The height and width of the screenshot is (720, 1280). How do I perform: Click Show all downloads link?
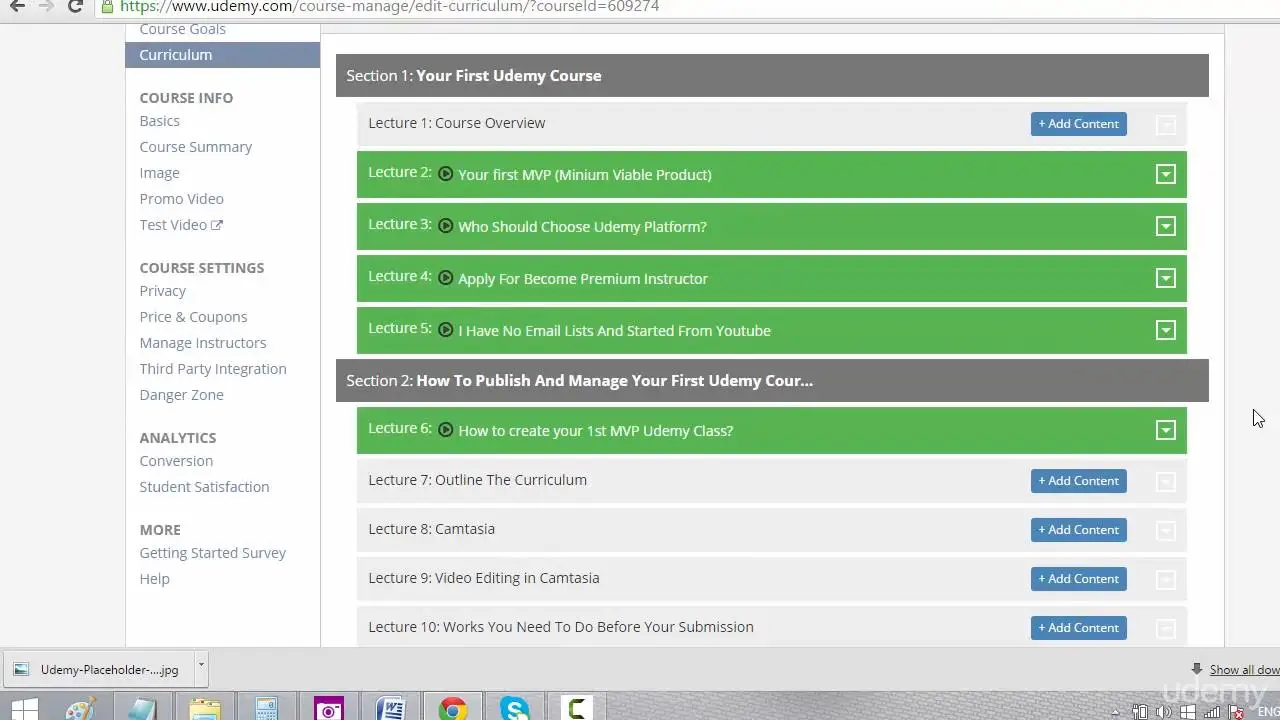[1244, 670]
